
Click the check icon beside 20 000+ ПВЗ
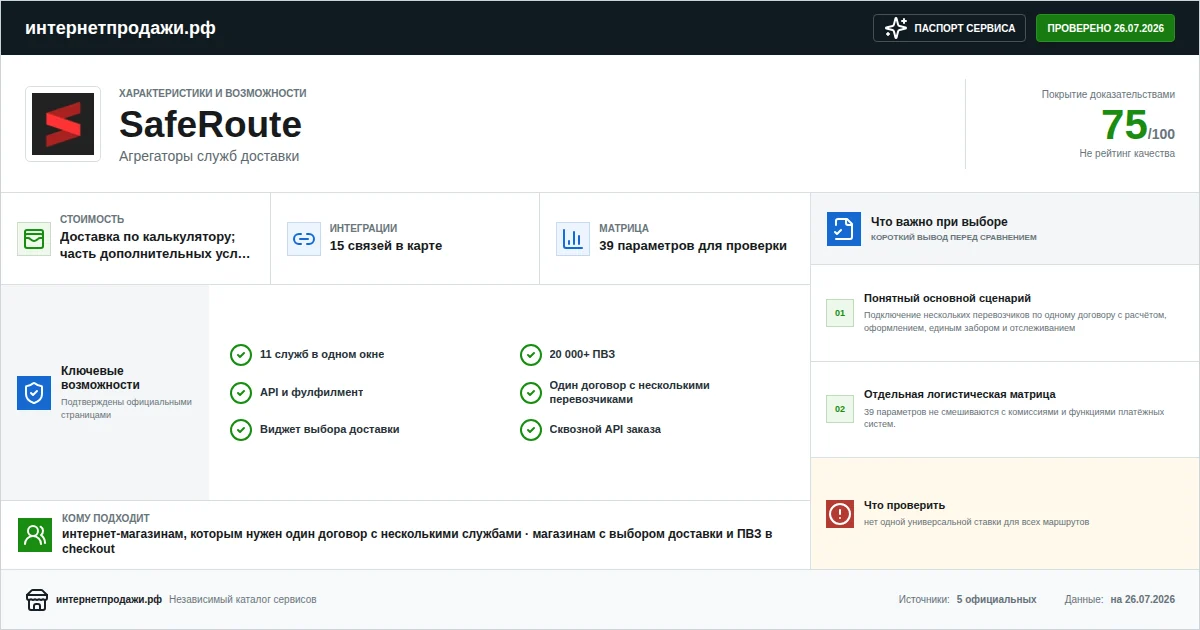(531, 355)
